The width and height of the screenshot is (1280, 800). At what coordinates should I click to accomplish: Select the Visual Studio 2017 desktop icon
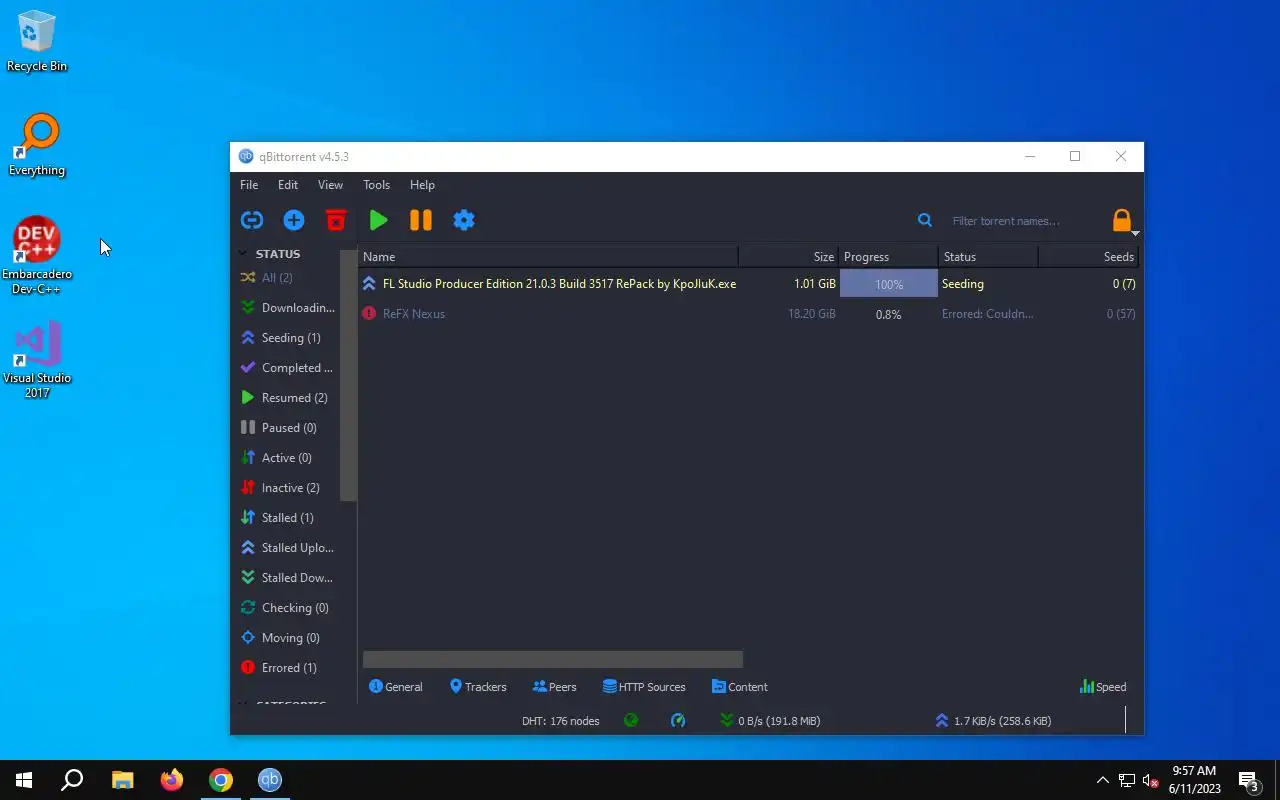pos(37,360)
